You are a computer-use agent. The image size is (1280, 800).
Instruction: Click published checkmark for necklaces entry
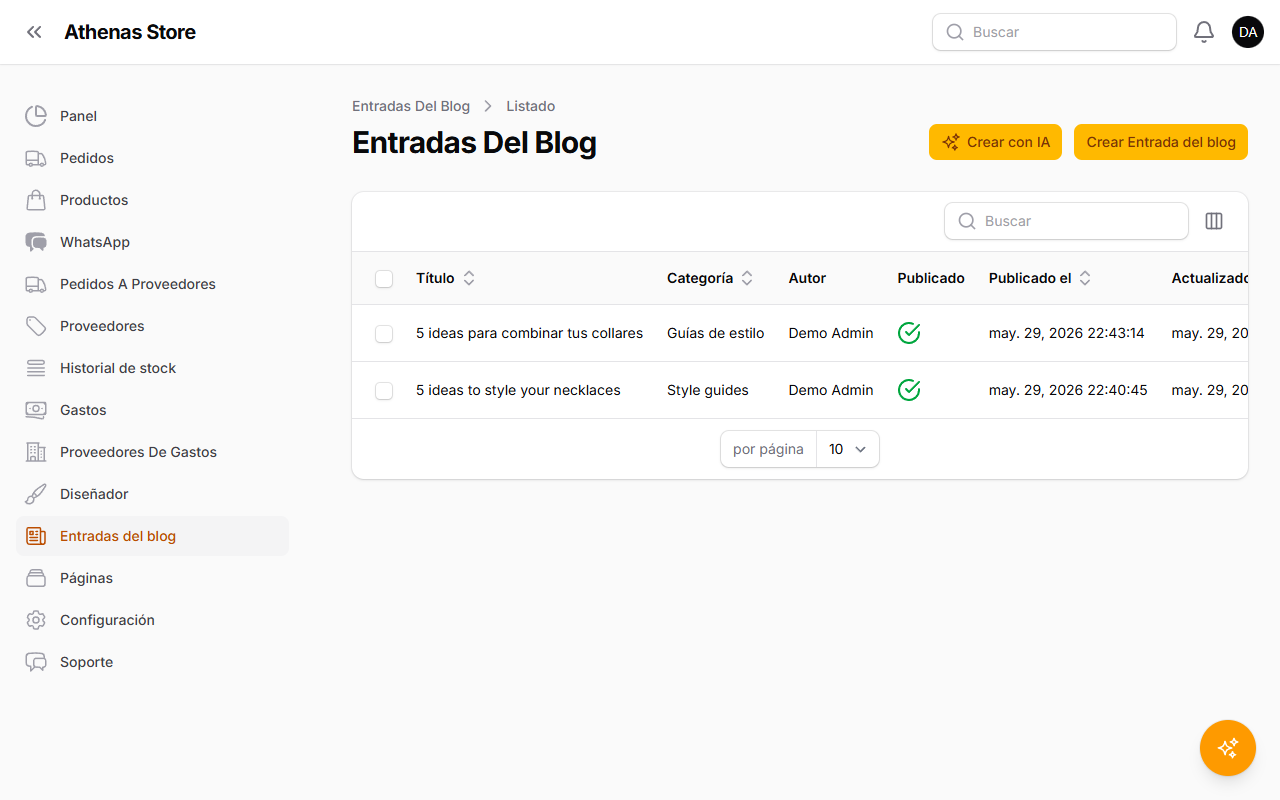click(909, 390)
